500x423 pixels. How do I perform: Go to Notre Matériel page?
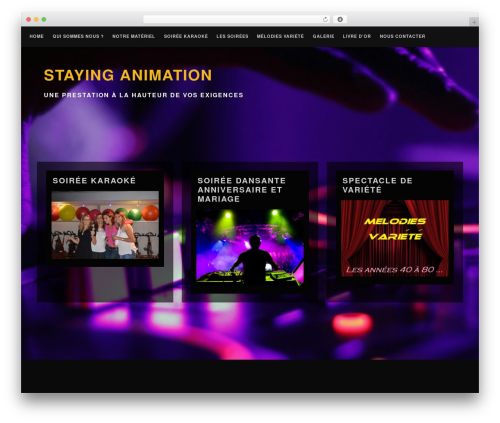(x=133, y=36)
